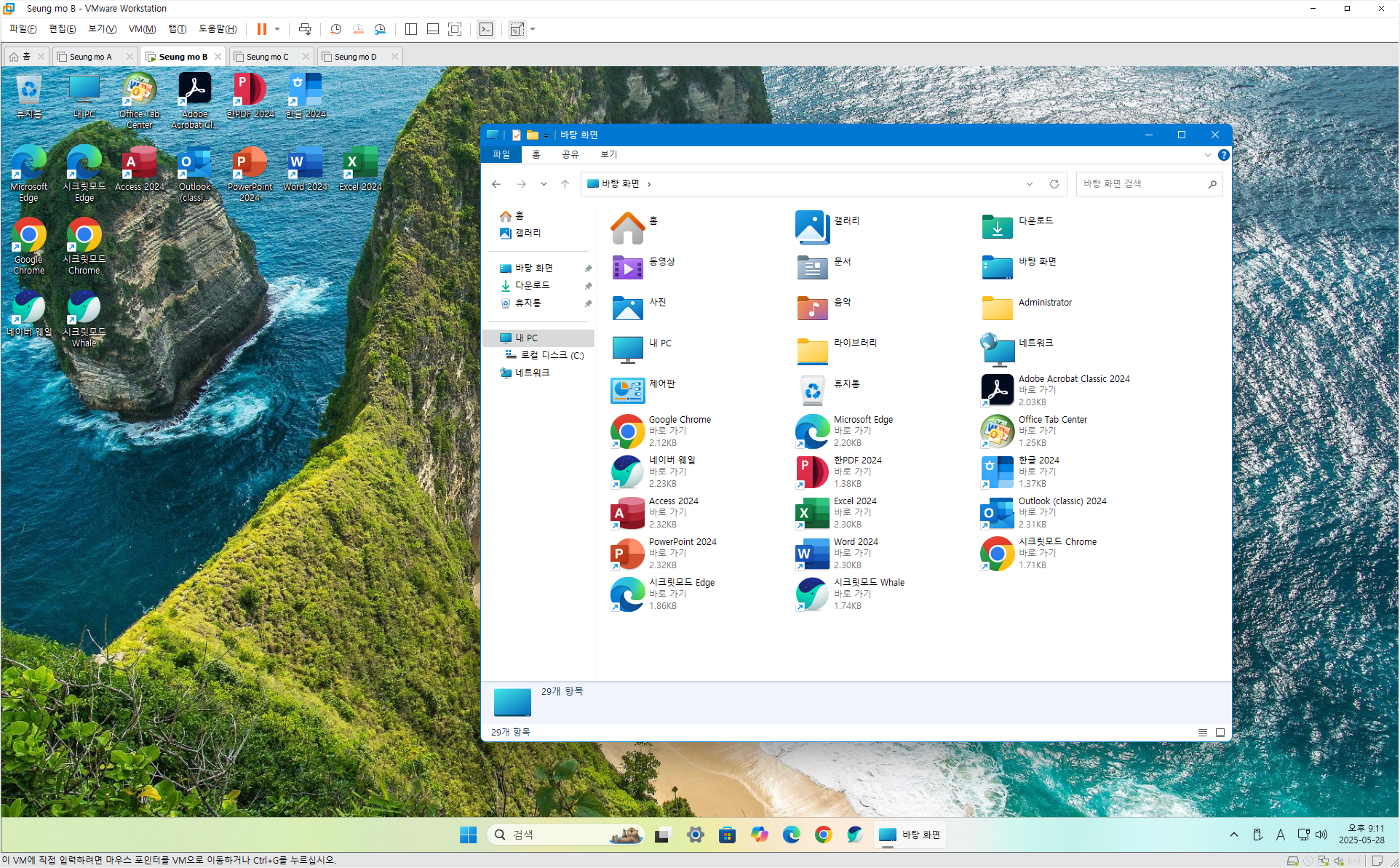This screenshot has height=868, width=1400.
Task: Click the Copilot icon in the taskbar
Action: [x=759, y=835]
